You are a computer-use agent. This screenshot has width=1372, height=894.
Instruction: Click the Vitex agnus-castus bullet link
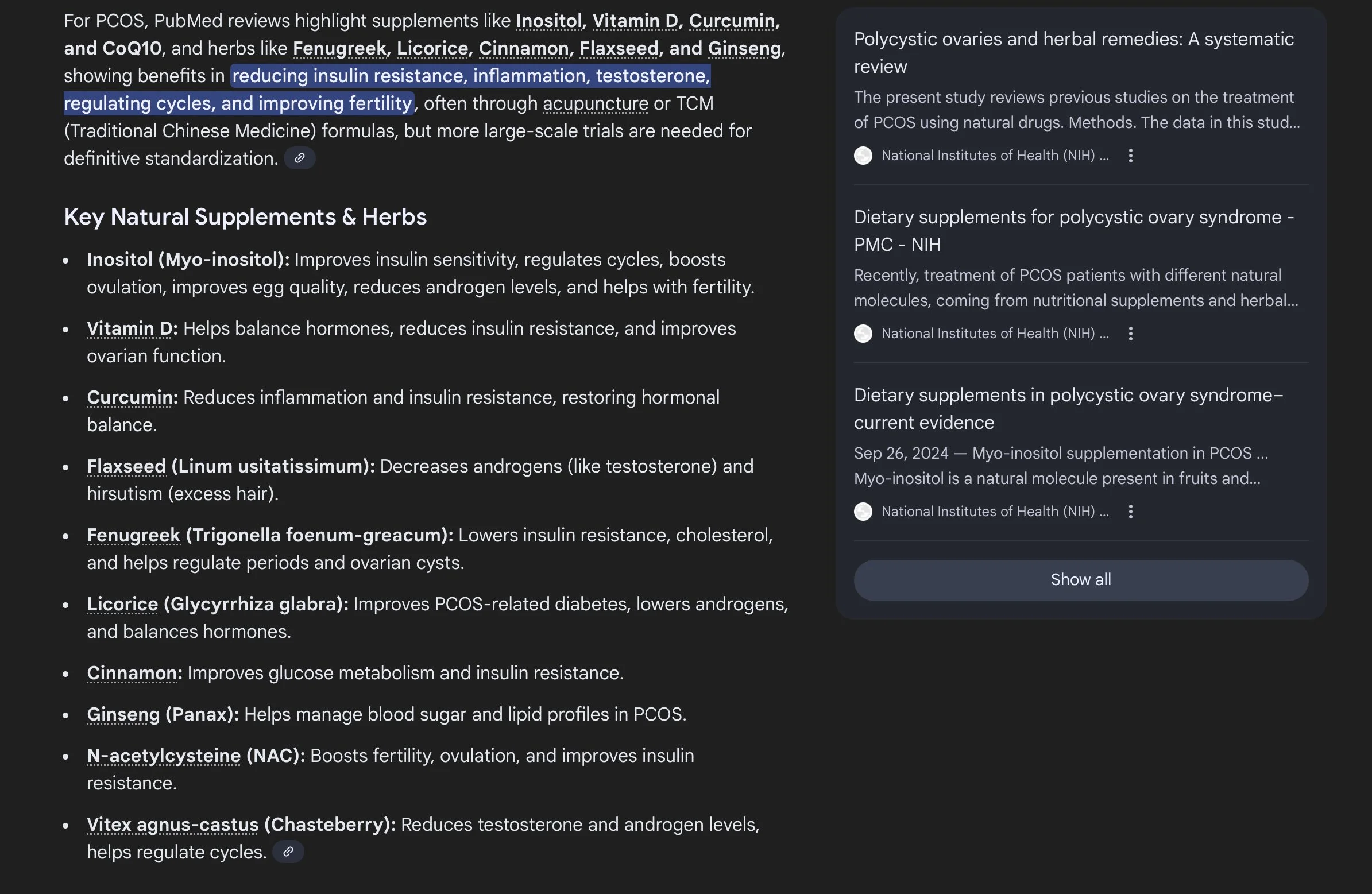click(172, 825)
